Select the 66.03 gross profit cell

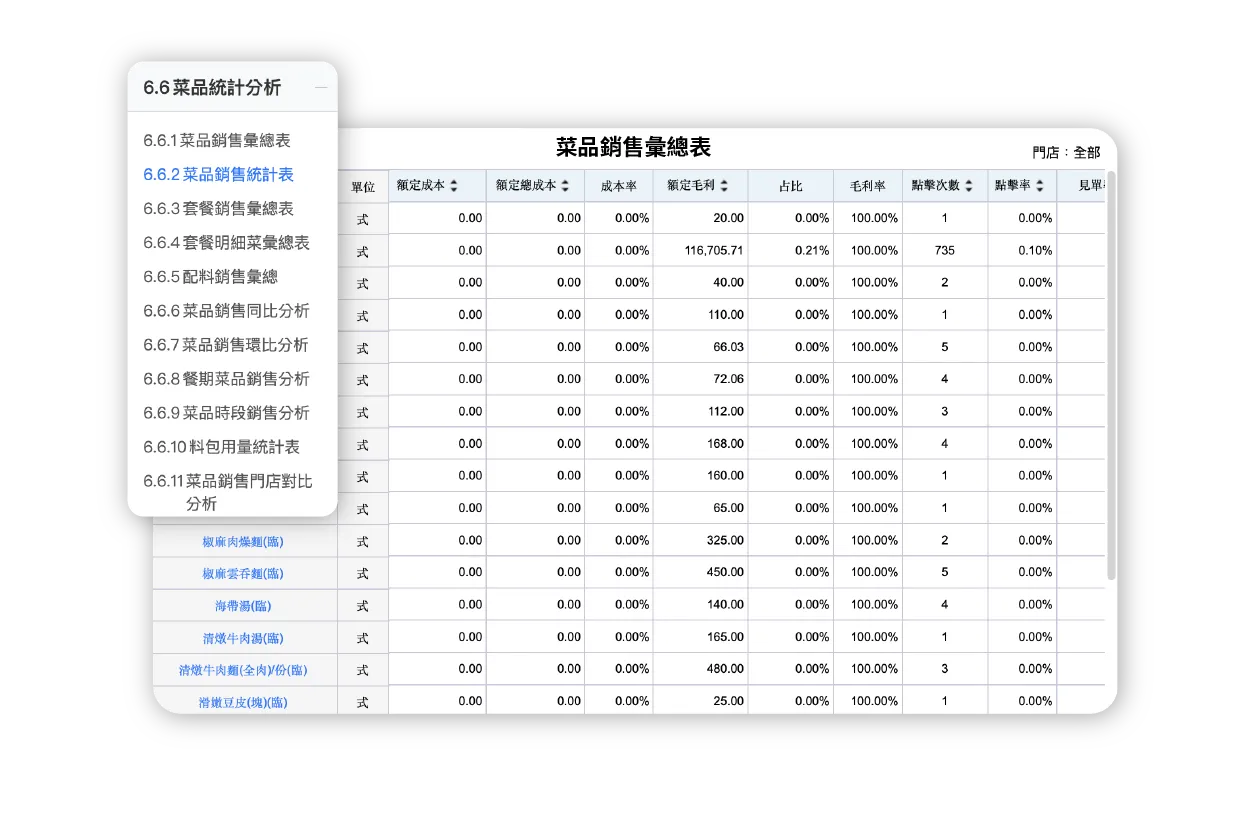coord(700,347)
